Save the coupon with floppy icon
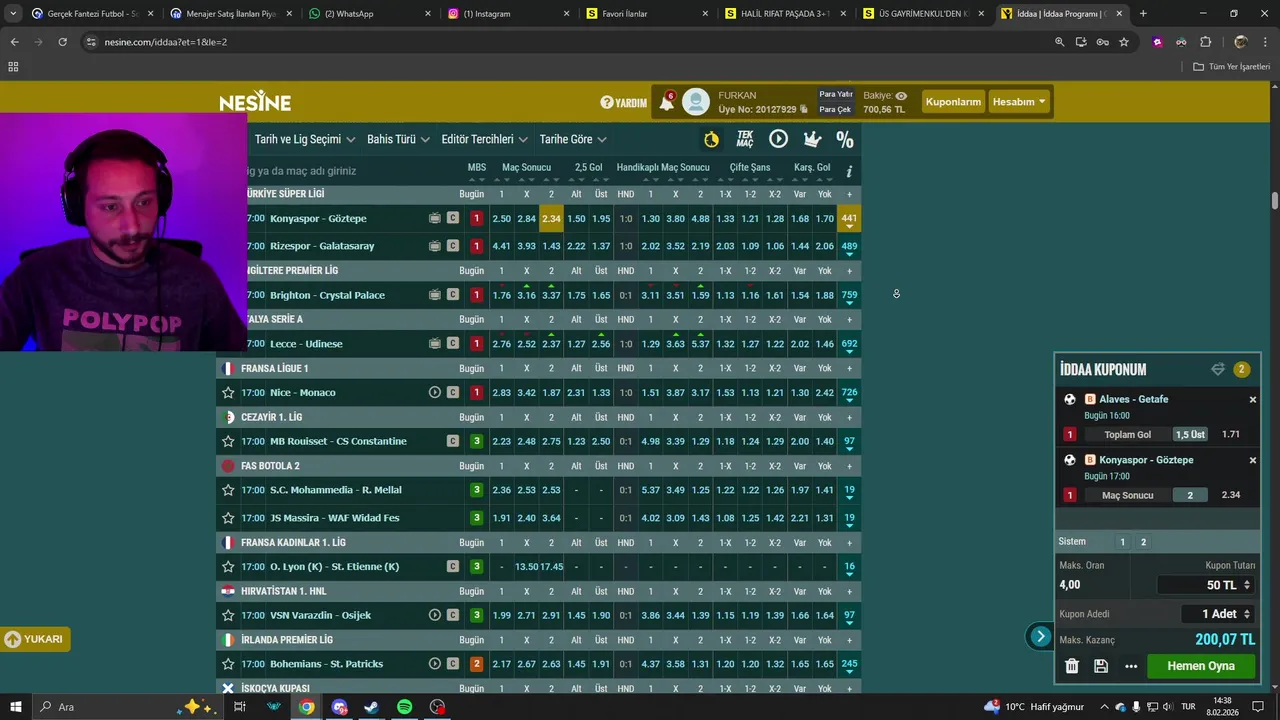Image resolution: width=1280 pixels, height=720 pixels. pyautogui.click(x=1101, y=666)
